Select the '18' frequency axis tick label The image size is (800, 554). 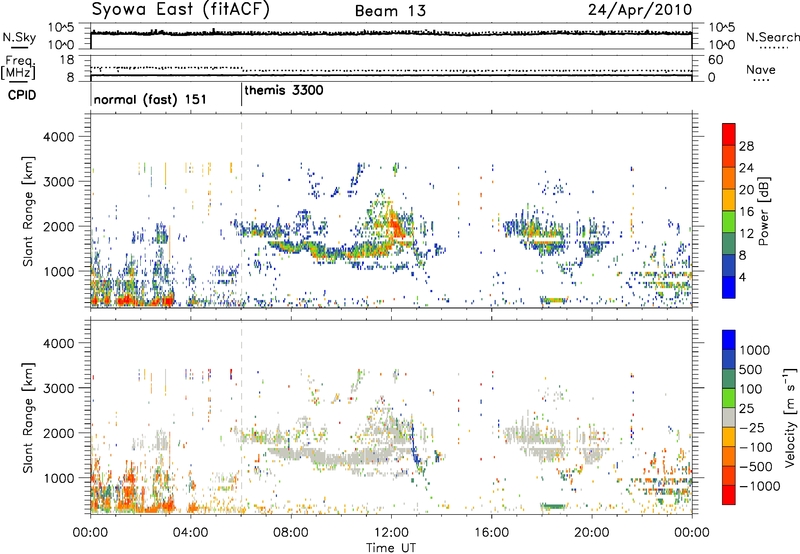point(67,60)
